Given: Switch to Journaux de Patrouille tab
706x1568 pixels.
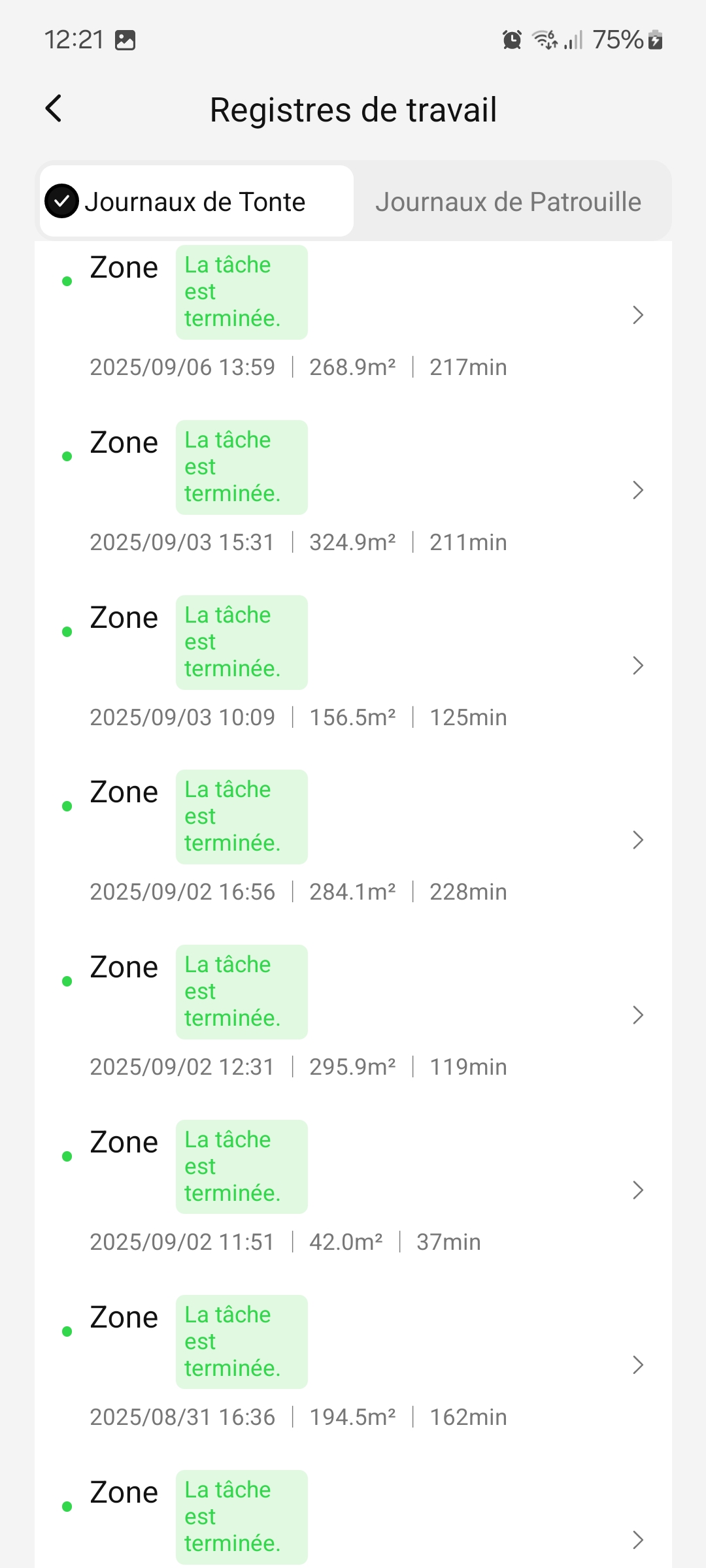Looking at the screenshot, I should click(508, 202).
